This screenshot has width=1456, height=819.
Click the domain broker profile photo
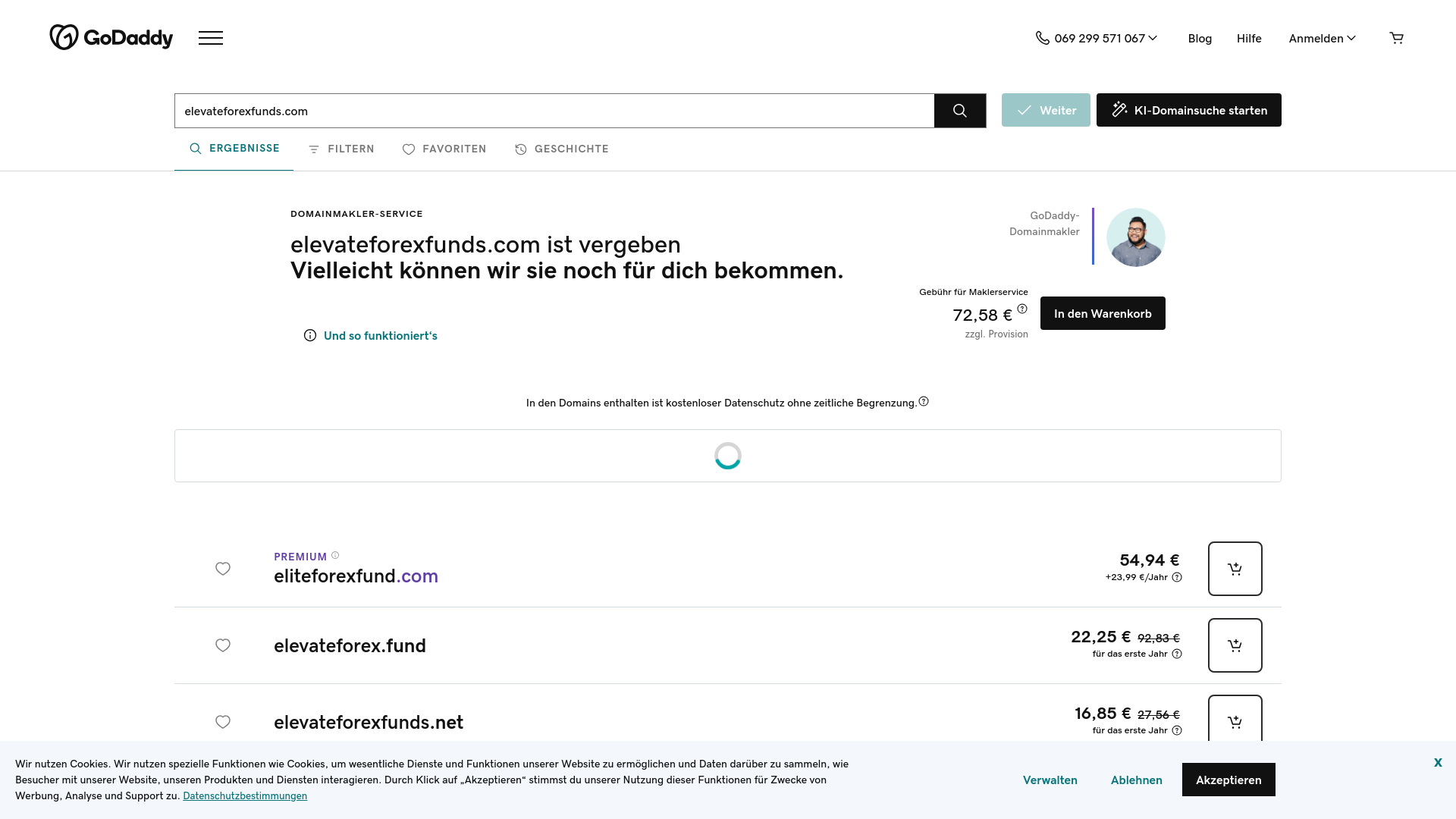click(x=1135, y=237)
